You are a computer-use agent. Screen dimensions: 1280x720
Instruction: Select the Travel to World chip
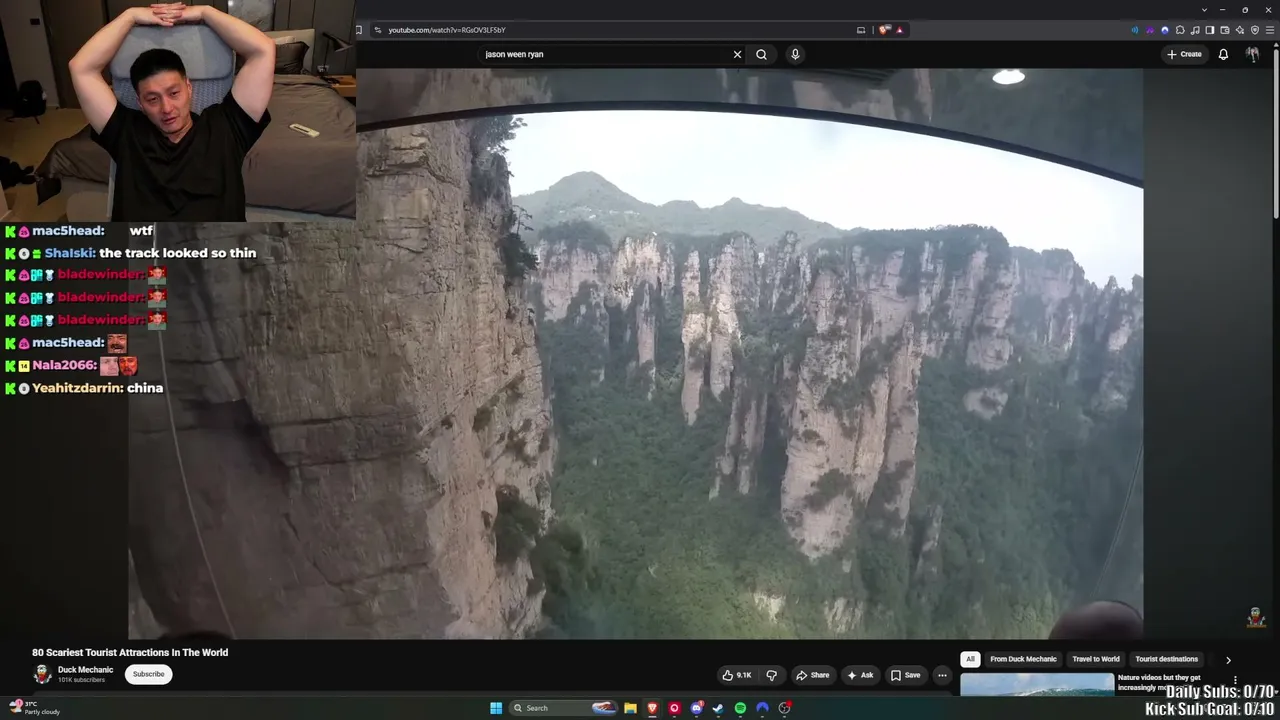[1096, 659]
